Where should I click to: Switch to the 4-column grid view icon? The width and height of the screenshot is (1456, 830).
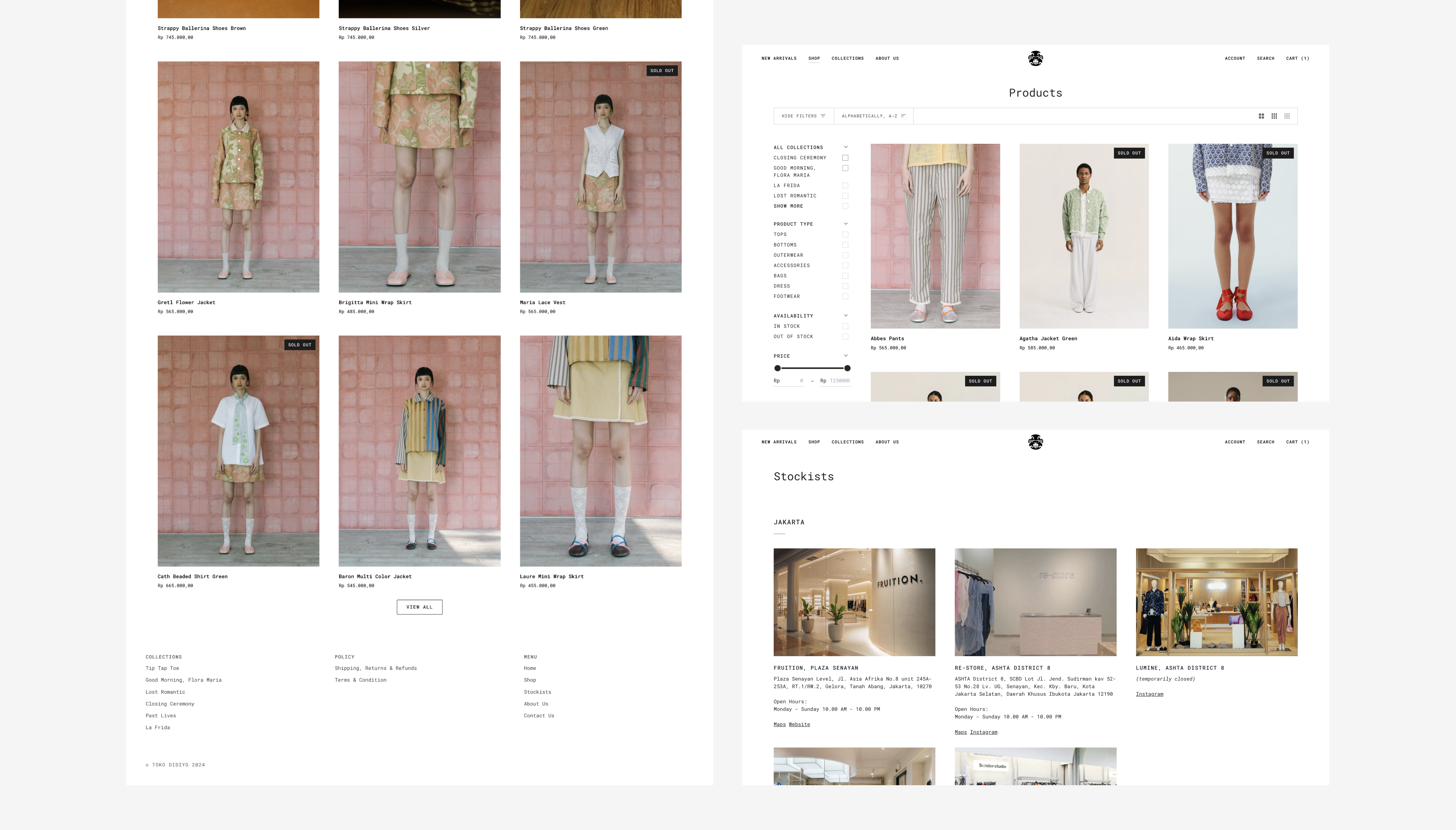1287,116
